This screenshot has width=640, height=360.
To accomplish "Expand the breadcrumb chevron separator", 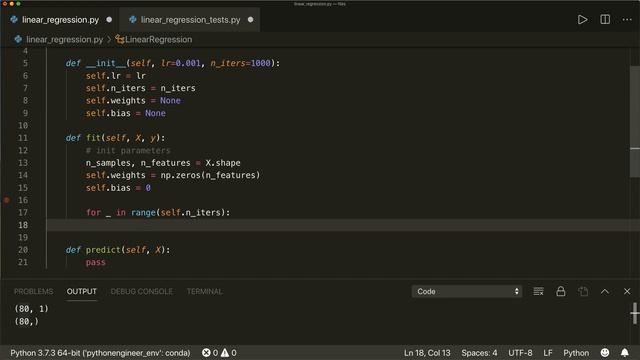I will [x=109, y=40].
